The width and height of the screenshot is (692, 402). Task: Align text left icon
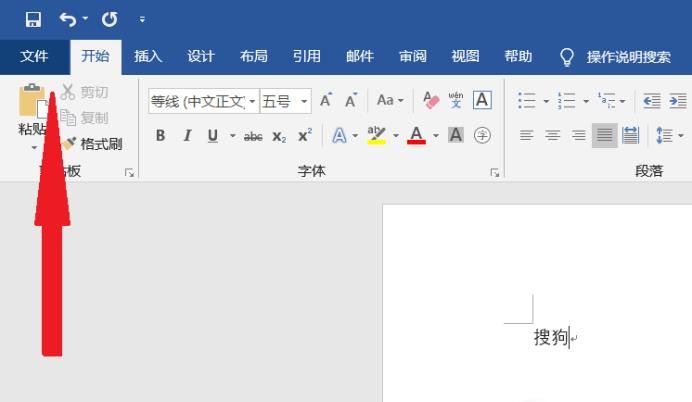pos(527,135)
